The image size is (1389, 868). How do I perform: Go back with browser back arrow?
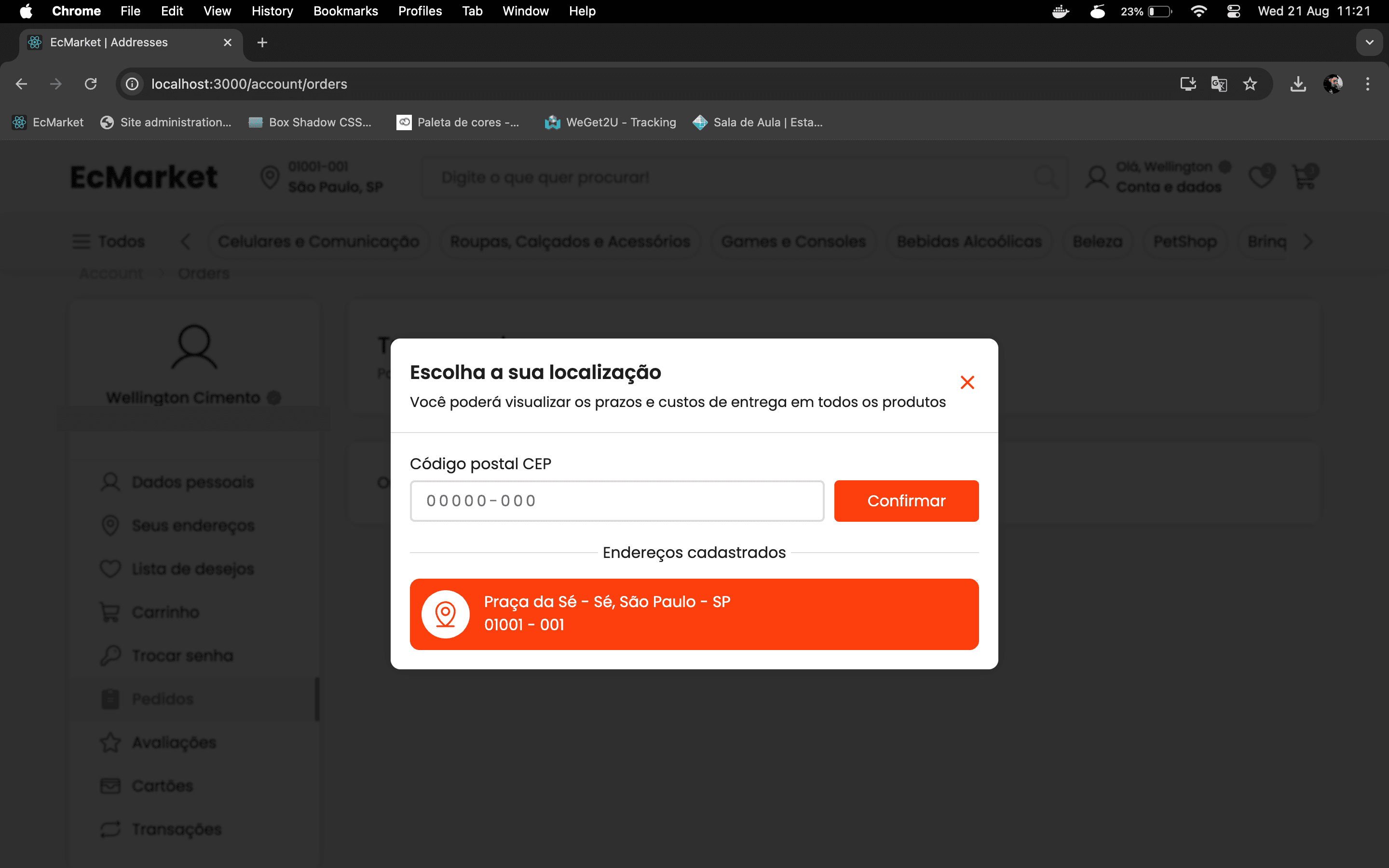22,84
